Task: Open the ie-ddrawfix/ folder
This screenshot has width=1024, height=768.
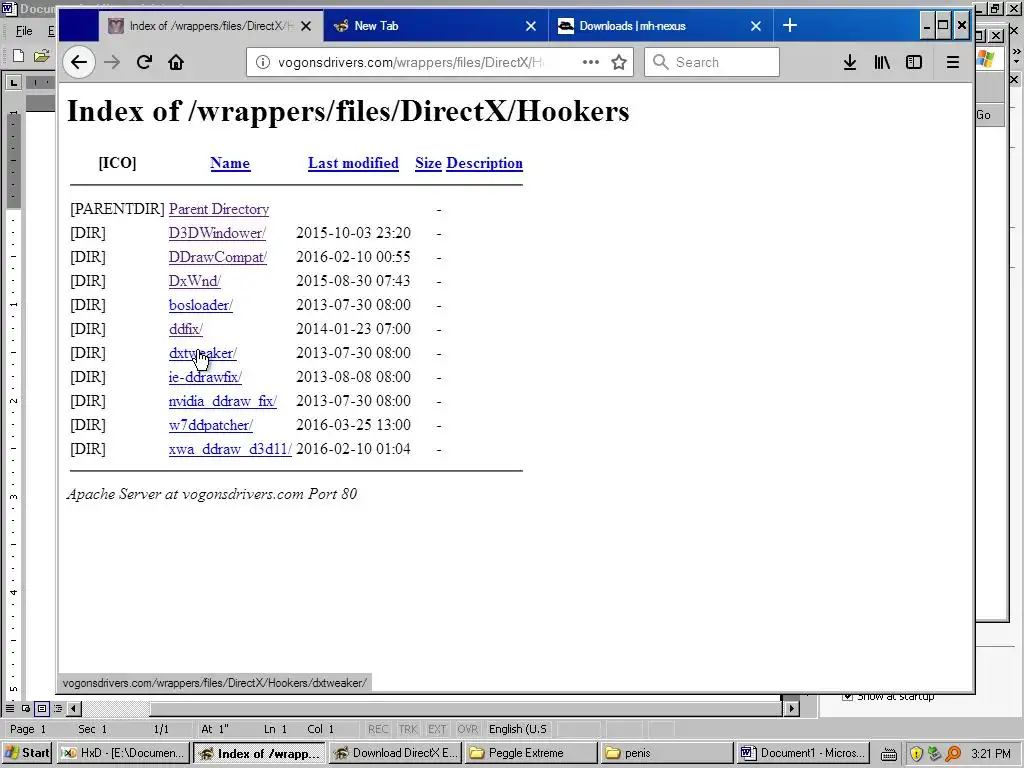Action: pyautogui.click(x=205, y=377)
